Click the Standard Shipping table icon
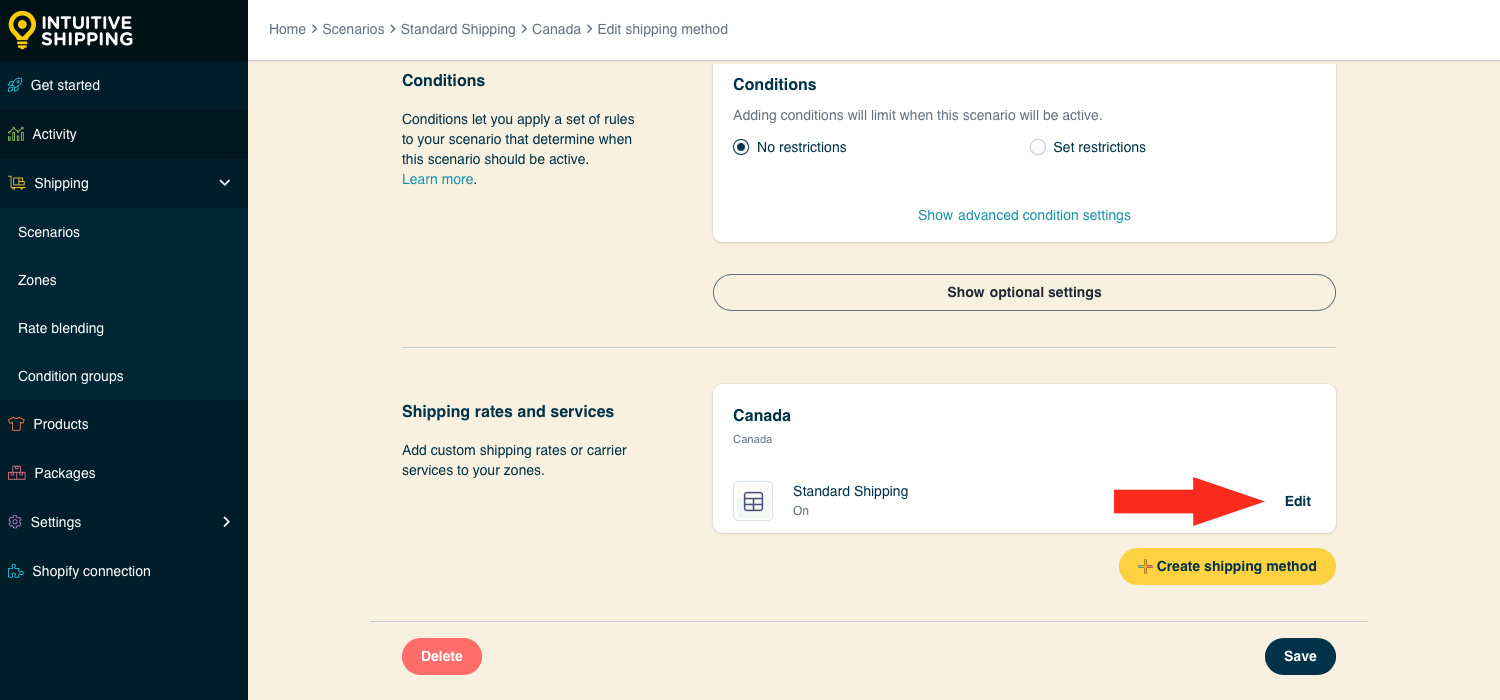 pos(753,501)
